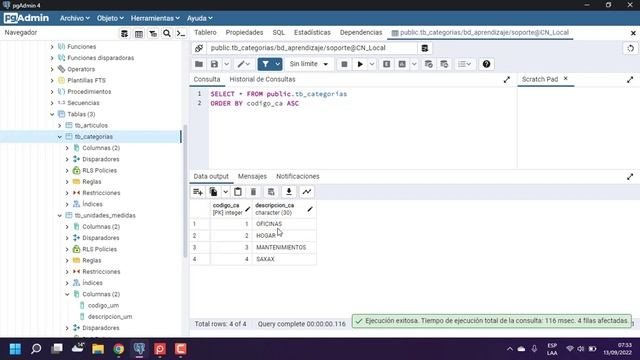Expand tb_articulos tree node
The width and height of the screenshot is (640, 360).
[x=60, y=126]
